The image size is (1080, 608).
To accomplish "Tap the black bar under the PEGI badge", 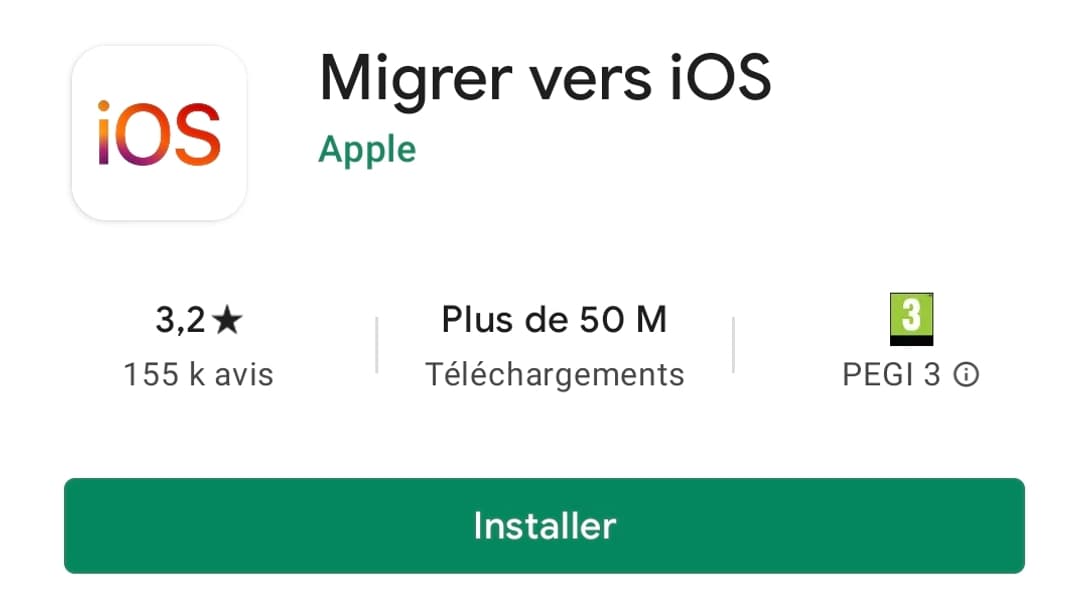I will 911,339.
